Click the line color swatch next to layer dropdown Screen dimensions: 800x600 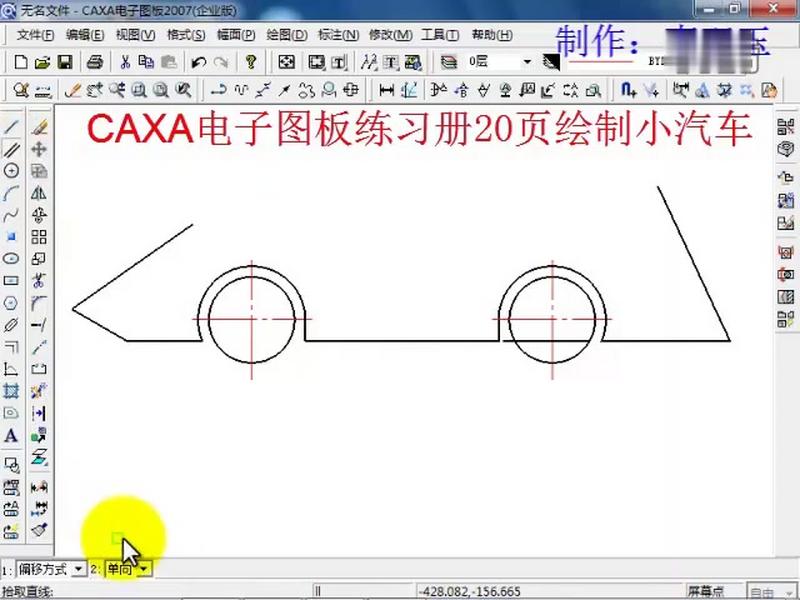click(550, 62)
